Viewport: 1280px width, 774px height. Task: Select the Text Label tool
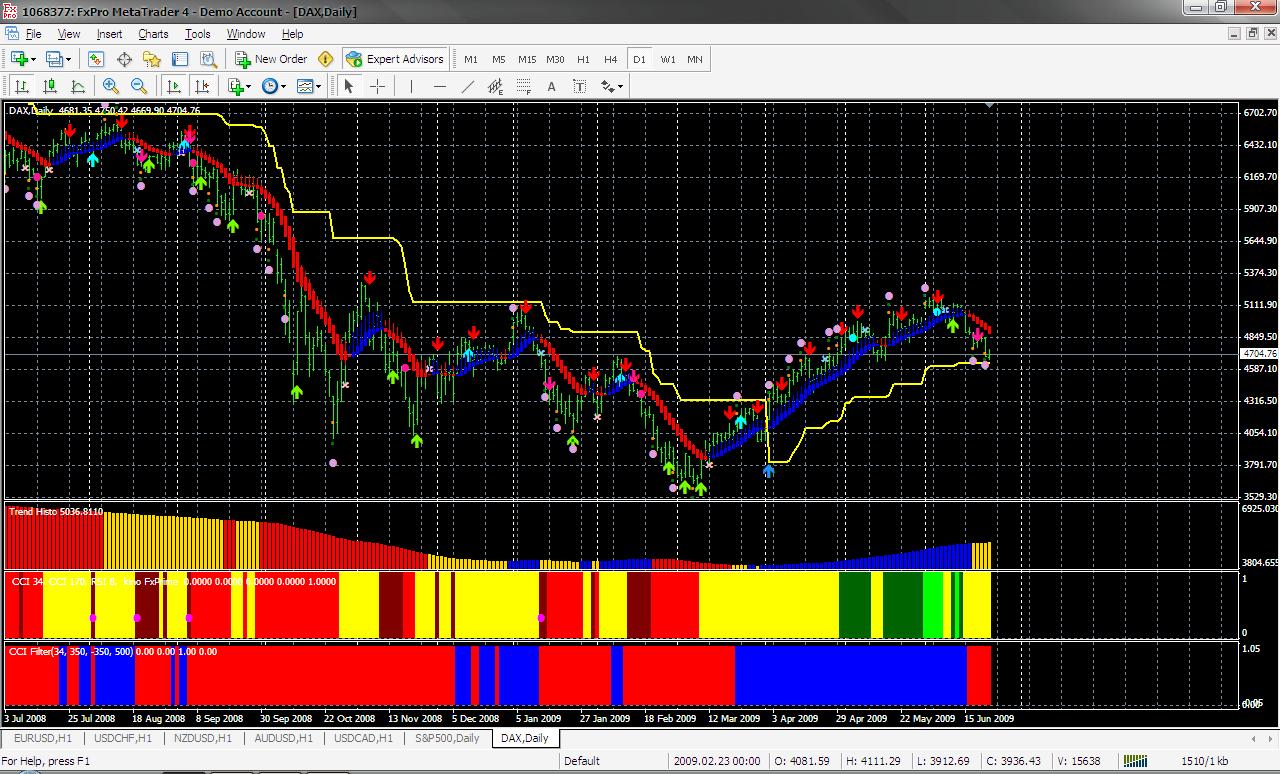coord(579,87)
